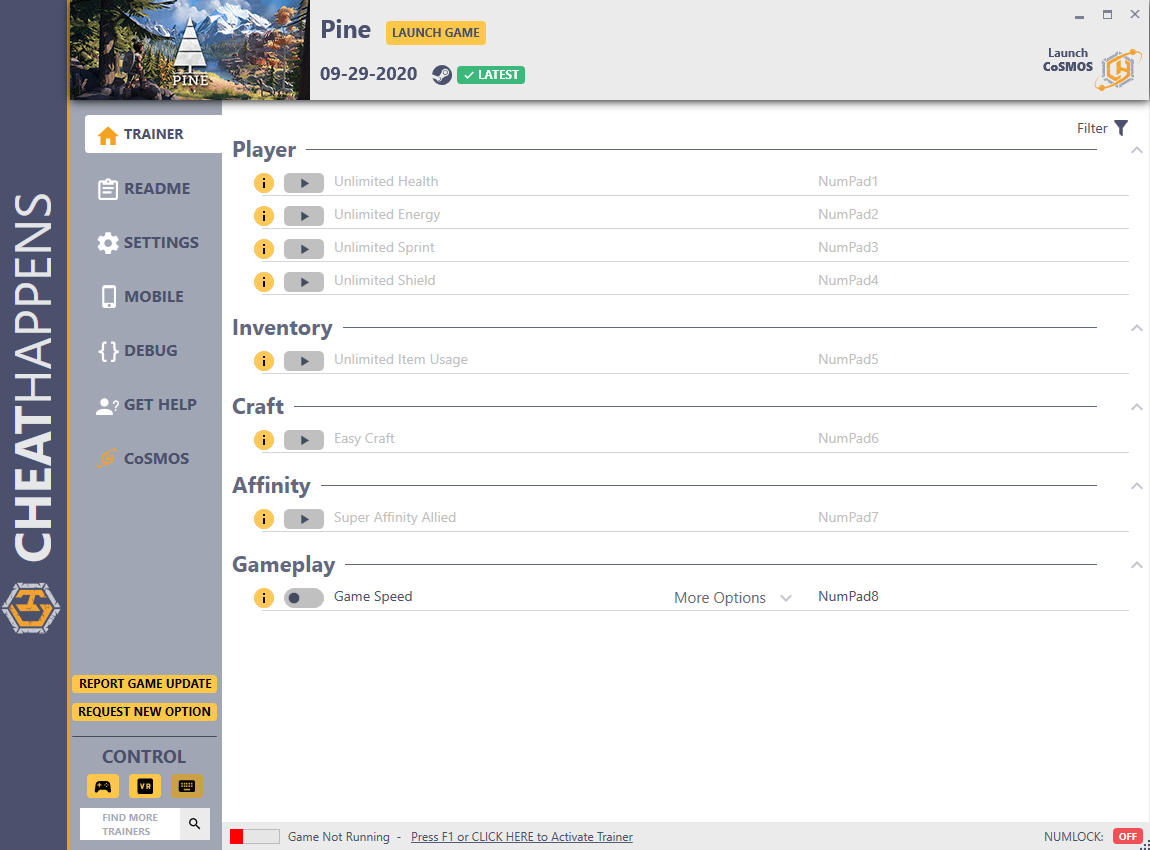This screenshot has width=1150, height=850.
Task: Open info for Unlimited Shield
Action: [264, 282]
